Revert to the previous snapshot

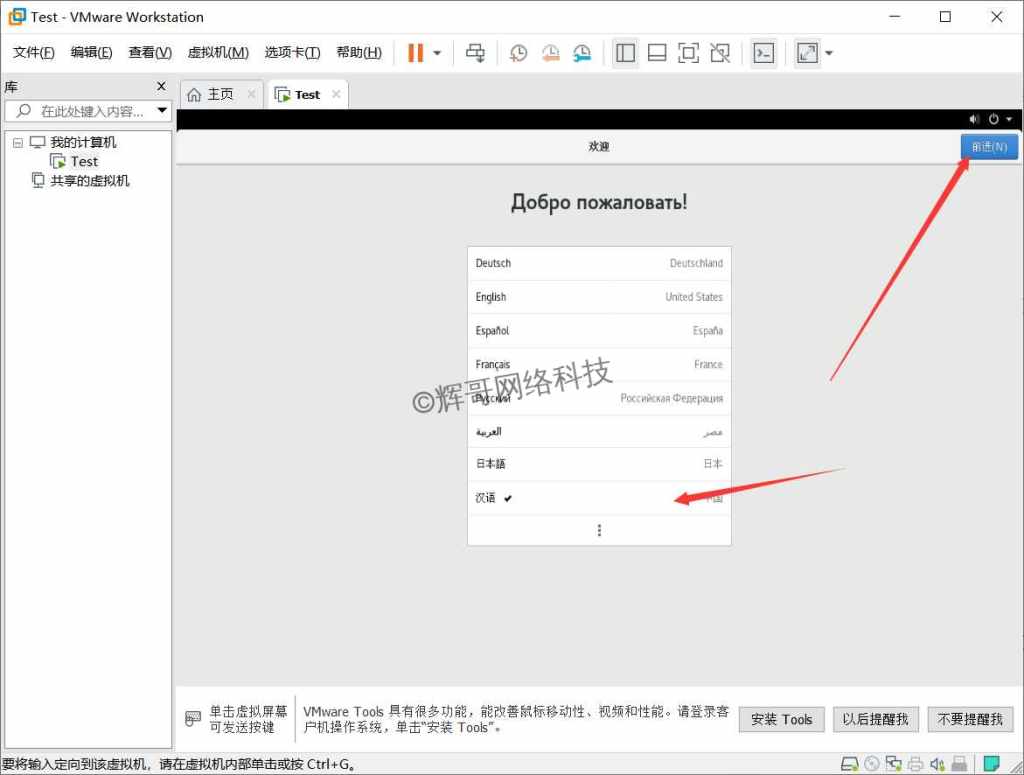pos(550,53)
